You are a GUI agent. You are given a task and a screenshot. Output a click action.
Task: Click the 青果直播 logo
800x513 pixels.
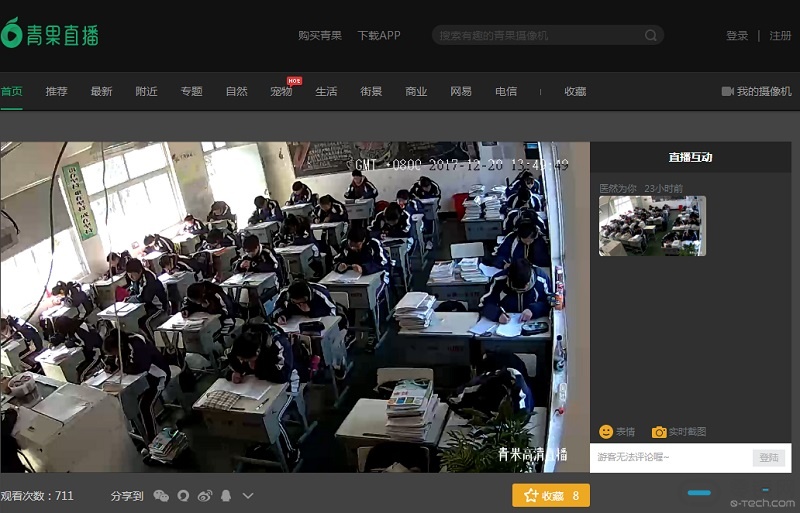pos(50,33)
